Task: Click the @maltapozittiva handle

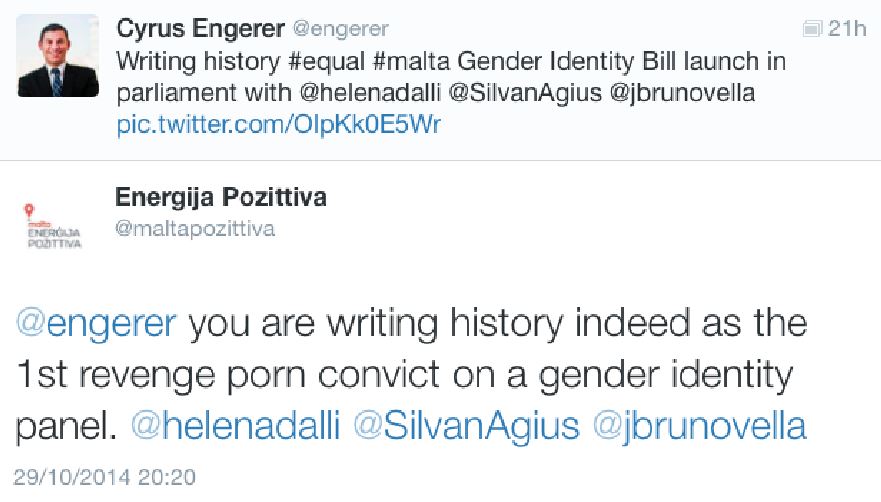Action: click(195, 229)
